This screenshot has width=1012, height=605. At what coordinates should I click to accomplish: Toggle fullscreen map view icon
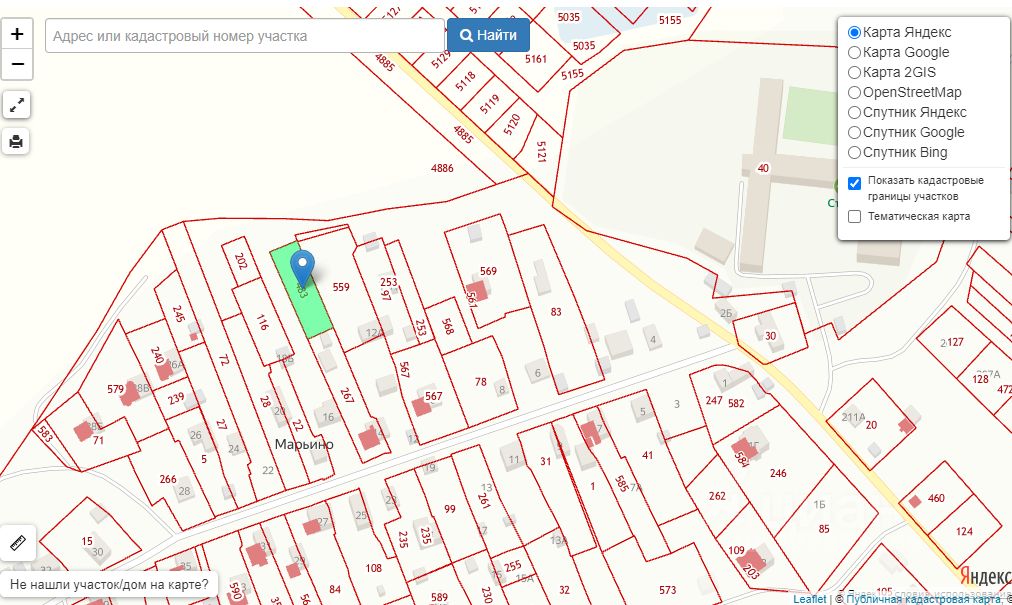17,104
